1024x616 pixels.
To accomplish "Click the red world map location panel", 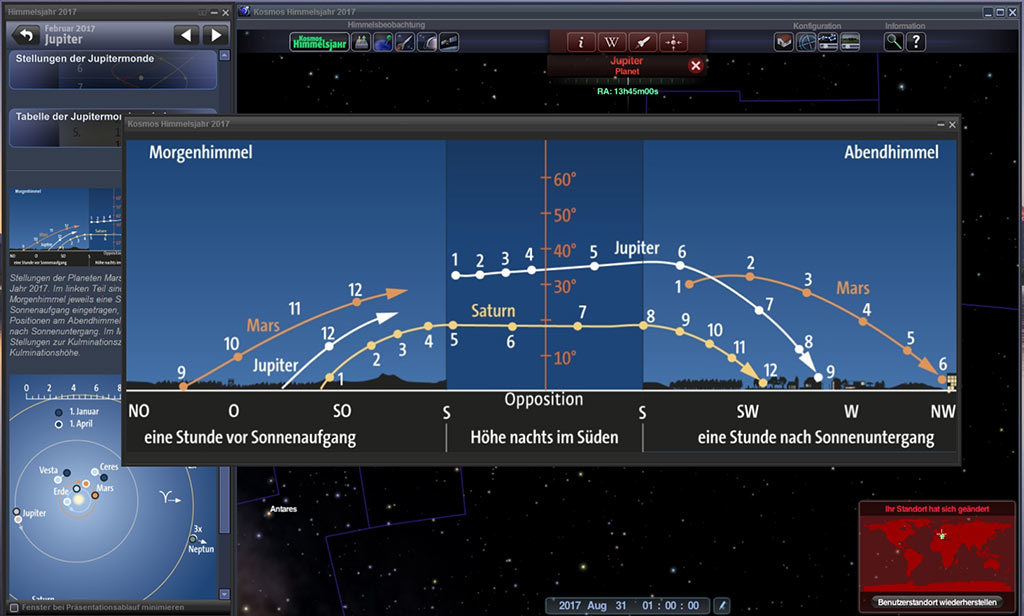I will 936,553.
